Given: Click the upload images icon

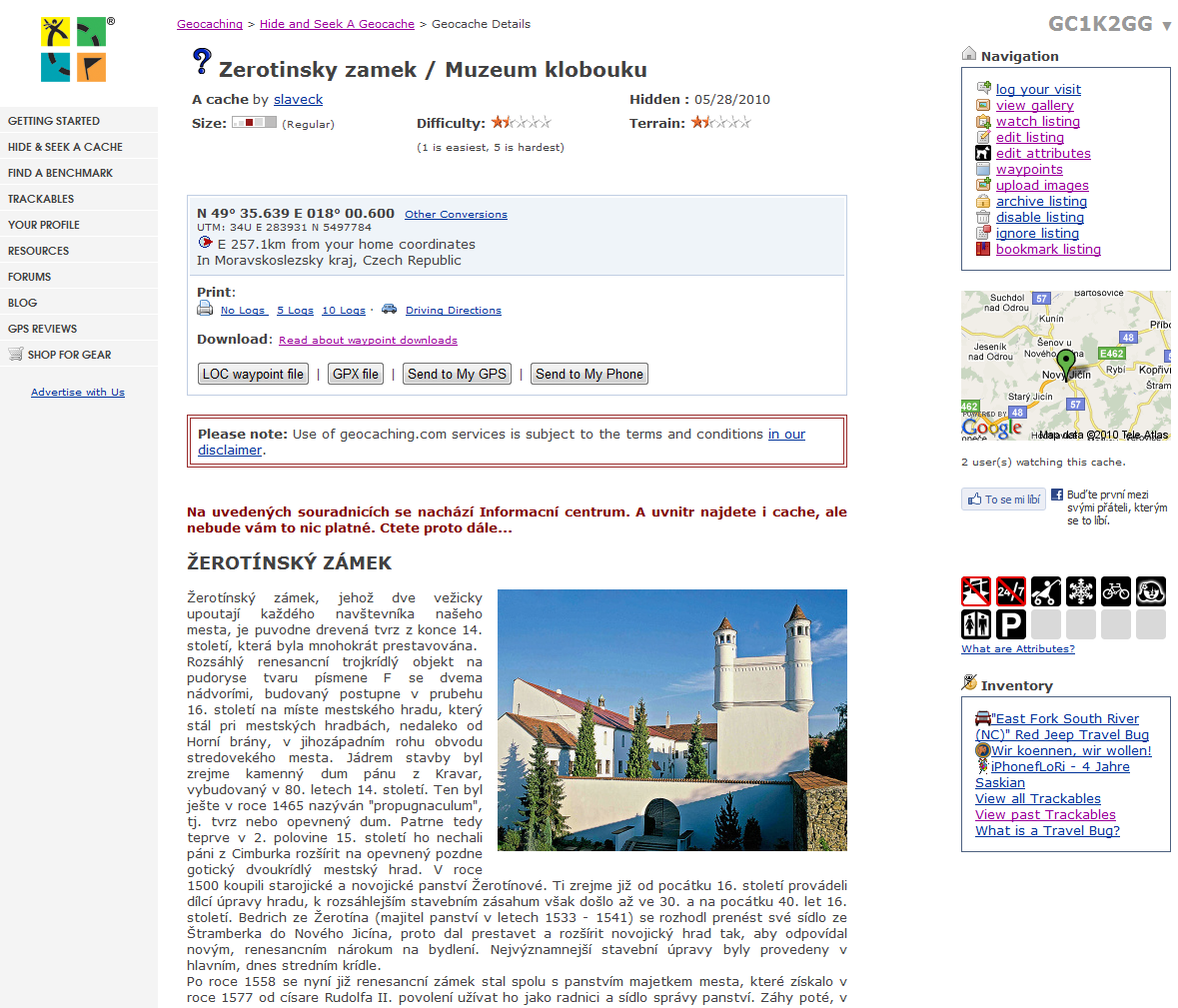Looking at the screenshot, I should click(x=983, y=185).
